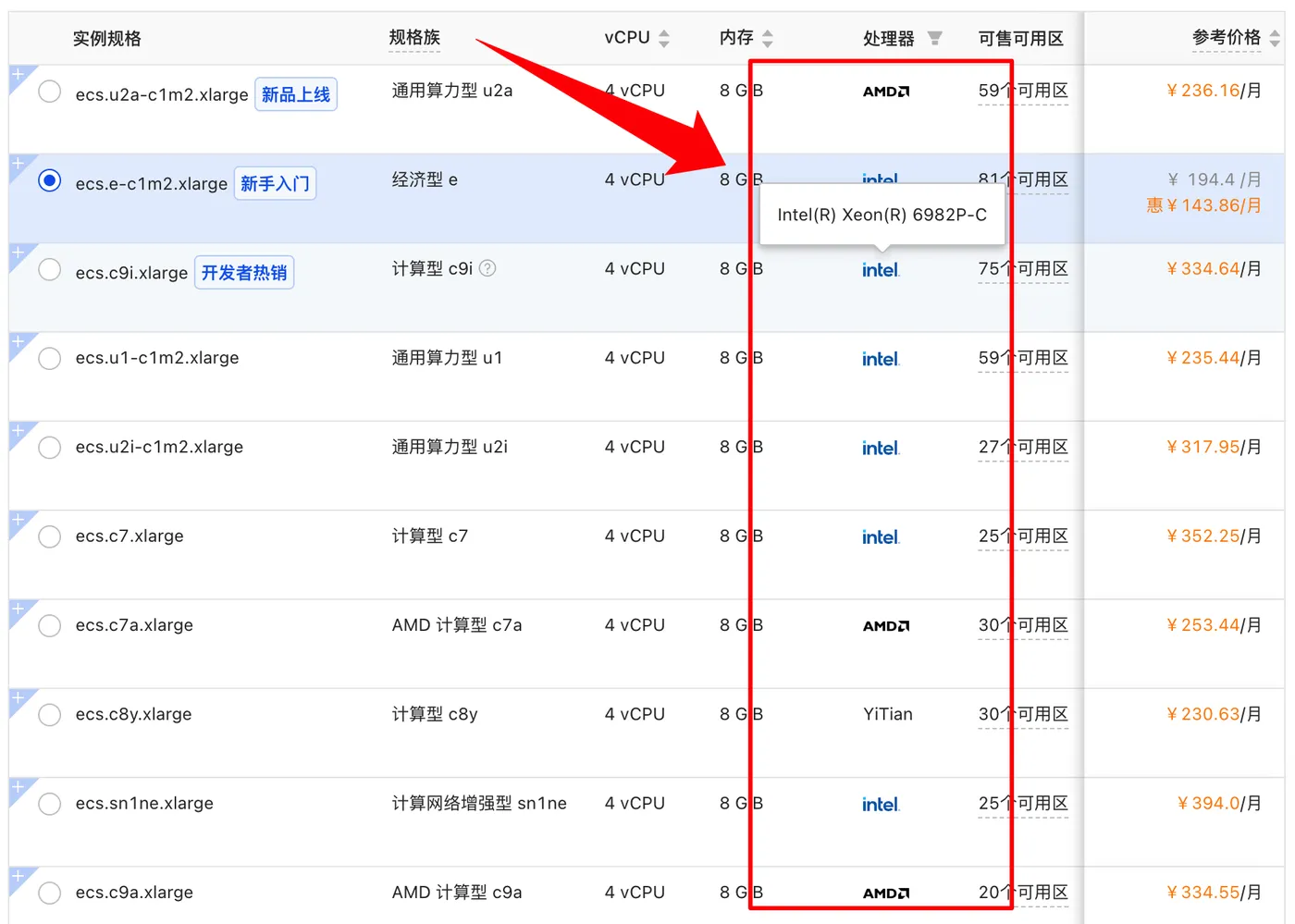
Task: Click the Intel logo in ecs.u1-c1m2.xlarge row
Action: tap(881, 359)
